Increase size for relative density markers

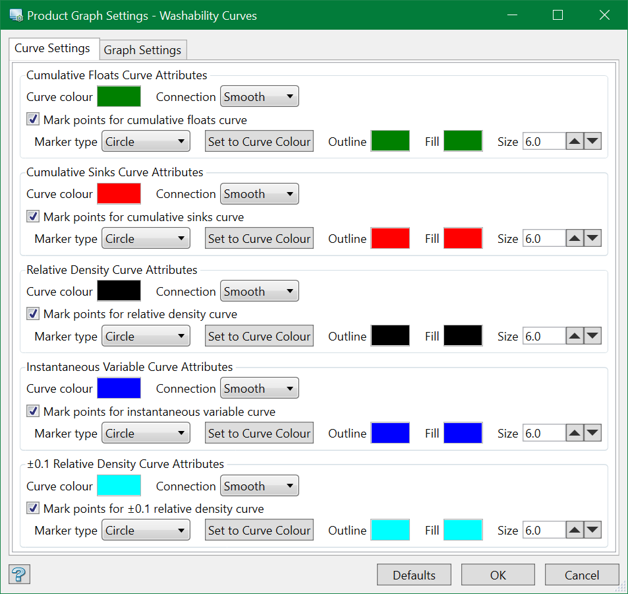point(575,336)
